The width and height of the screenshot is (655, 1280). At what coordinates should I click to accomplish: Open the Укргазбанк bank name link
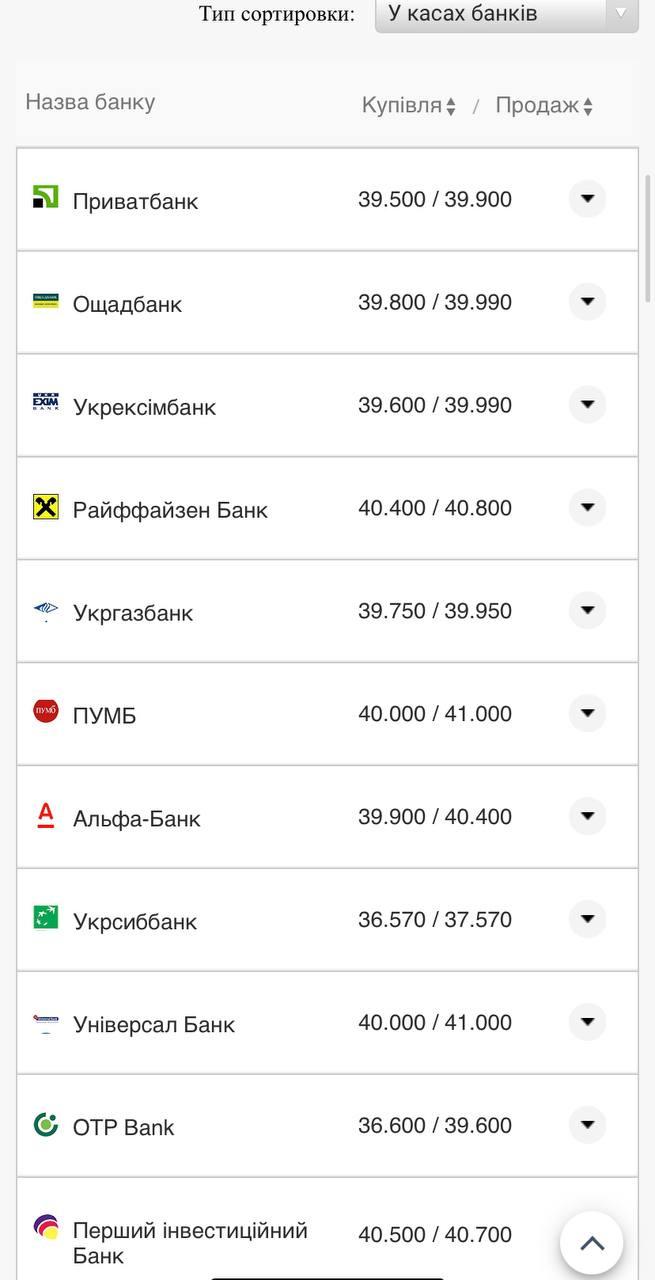[x=133, y=613]
